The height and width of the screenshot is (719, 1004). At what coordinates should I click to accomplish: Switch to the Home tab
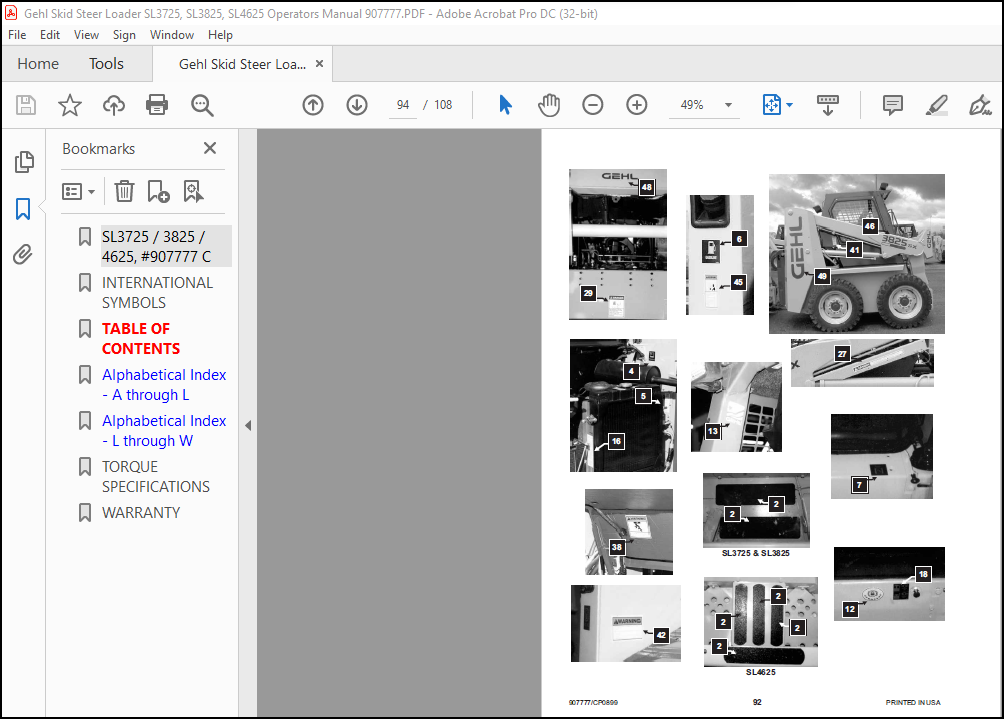tap(38, 63)
